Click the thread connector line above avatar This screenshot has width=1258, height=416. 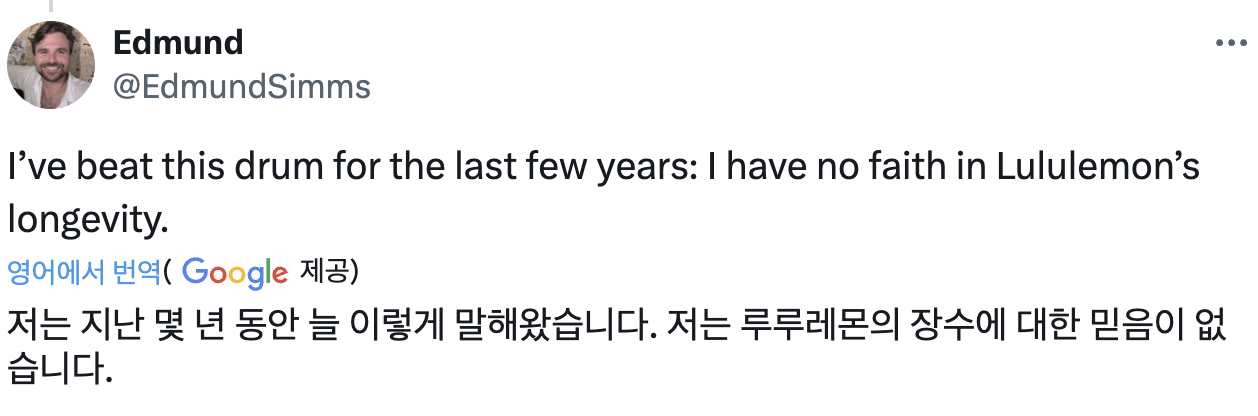click(x=51, y=6)
